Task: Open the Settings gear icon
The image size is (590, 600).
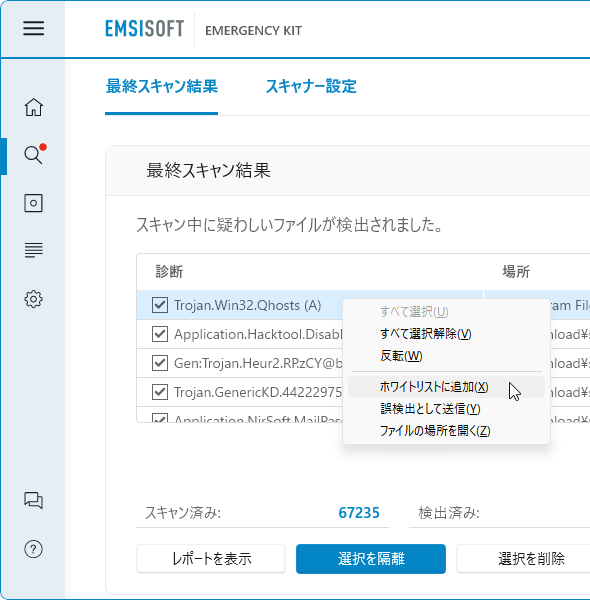Action: [34, 299]
